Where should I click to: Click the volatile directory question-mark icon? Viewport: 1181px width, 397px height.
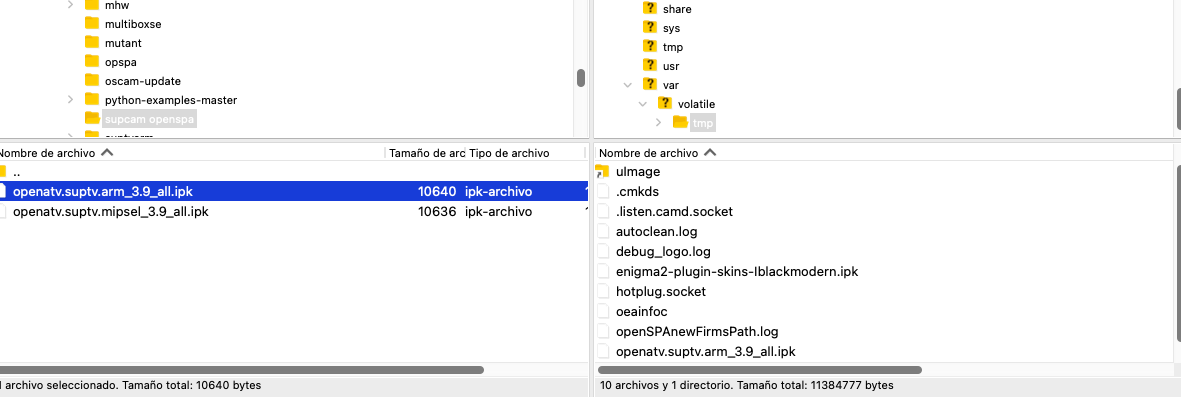coord(665,102)
